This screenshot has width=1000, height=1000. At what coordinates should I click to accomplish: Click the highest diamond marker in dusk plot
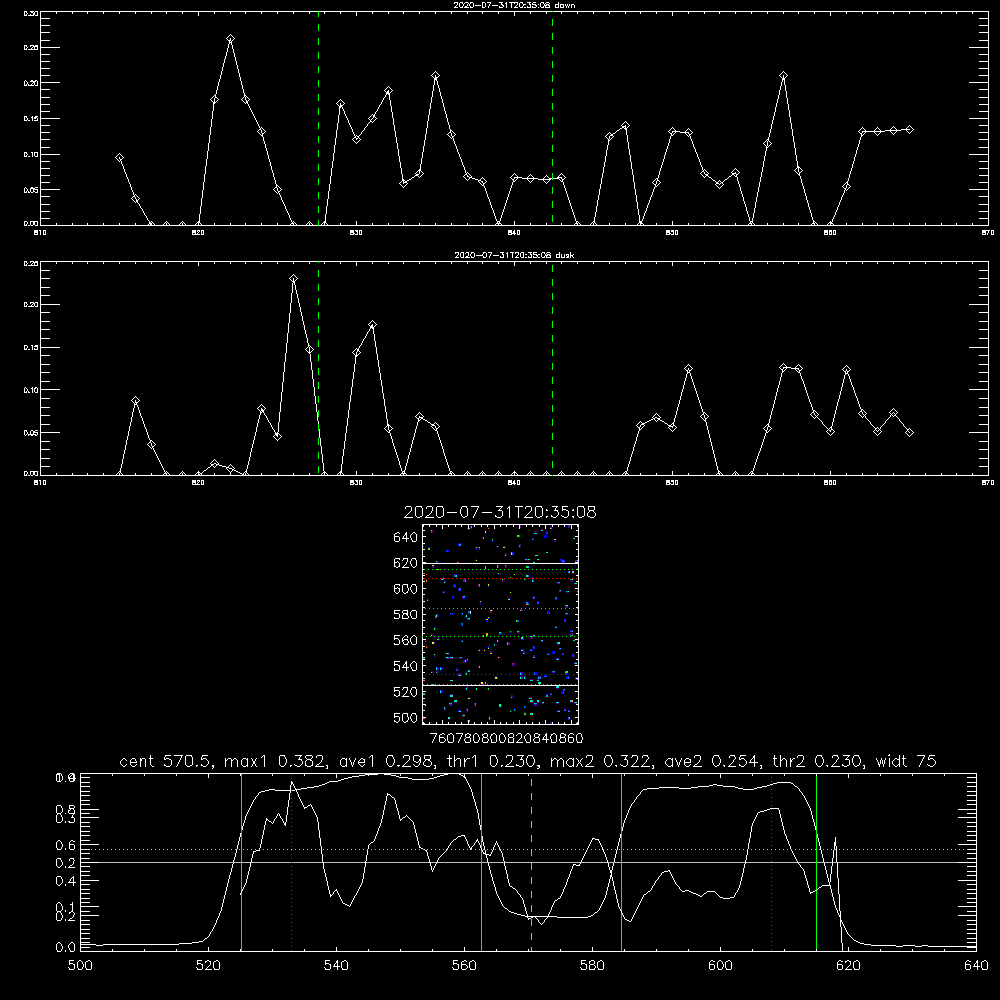coord(293,279)
